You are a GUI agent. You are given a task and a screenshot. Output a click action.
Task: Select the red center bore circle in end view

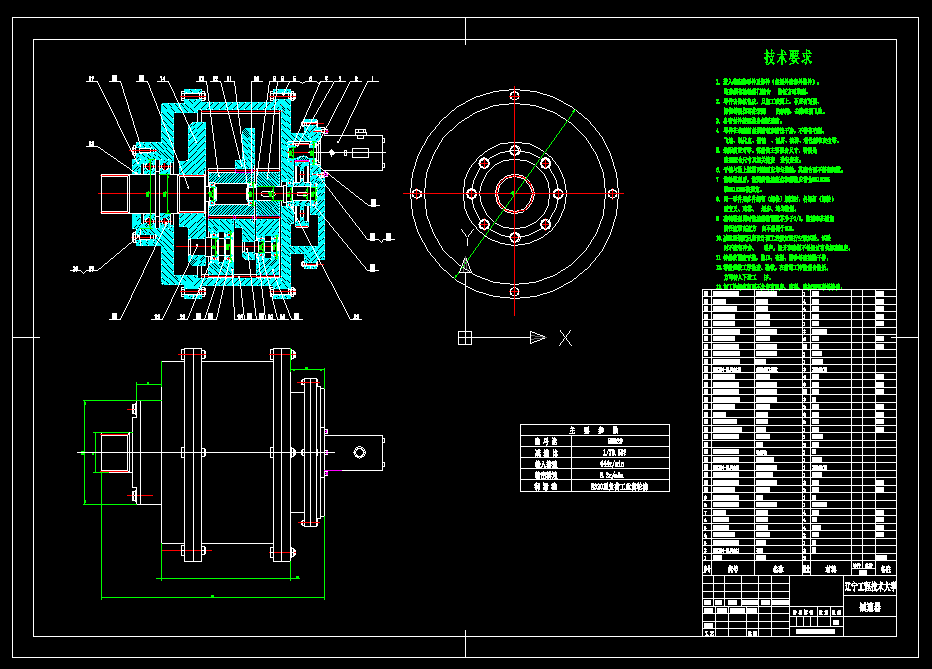[515, 193]
